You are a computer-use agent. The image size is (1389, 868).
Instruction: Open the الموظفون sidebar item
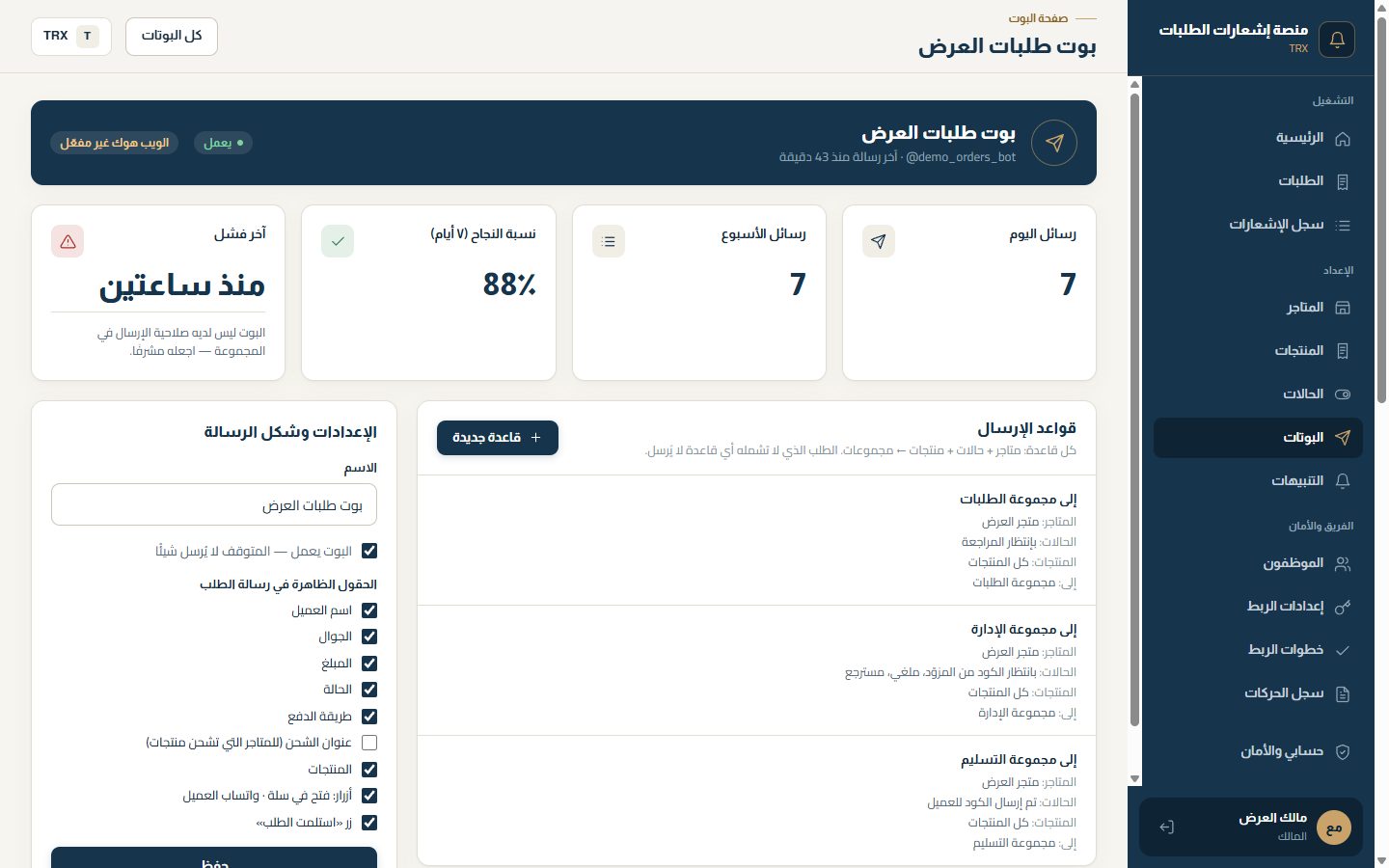(x=1258, y=563)
